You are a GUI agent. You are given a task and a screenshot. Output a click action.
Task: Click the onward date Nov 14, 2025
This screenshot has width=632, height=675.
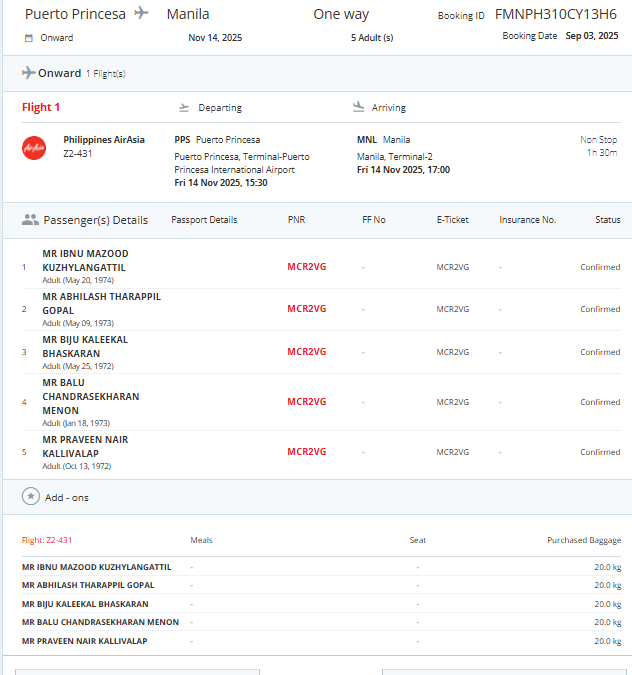[x=215, y=38]
